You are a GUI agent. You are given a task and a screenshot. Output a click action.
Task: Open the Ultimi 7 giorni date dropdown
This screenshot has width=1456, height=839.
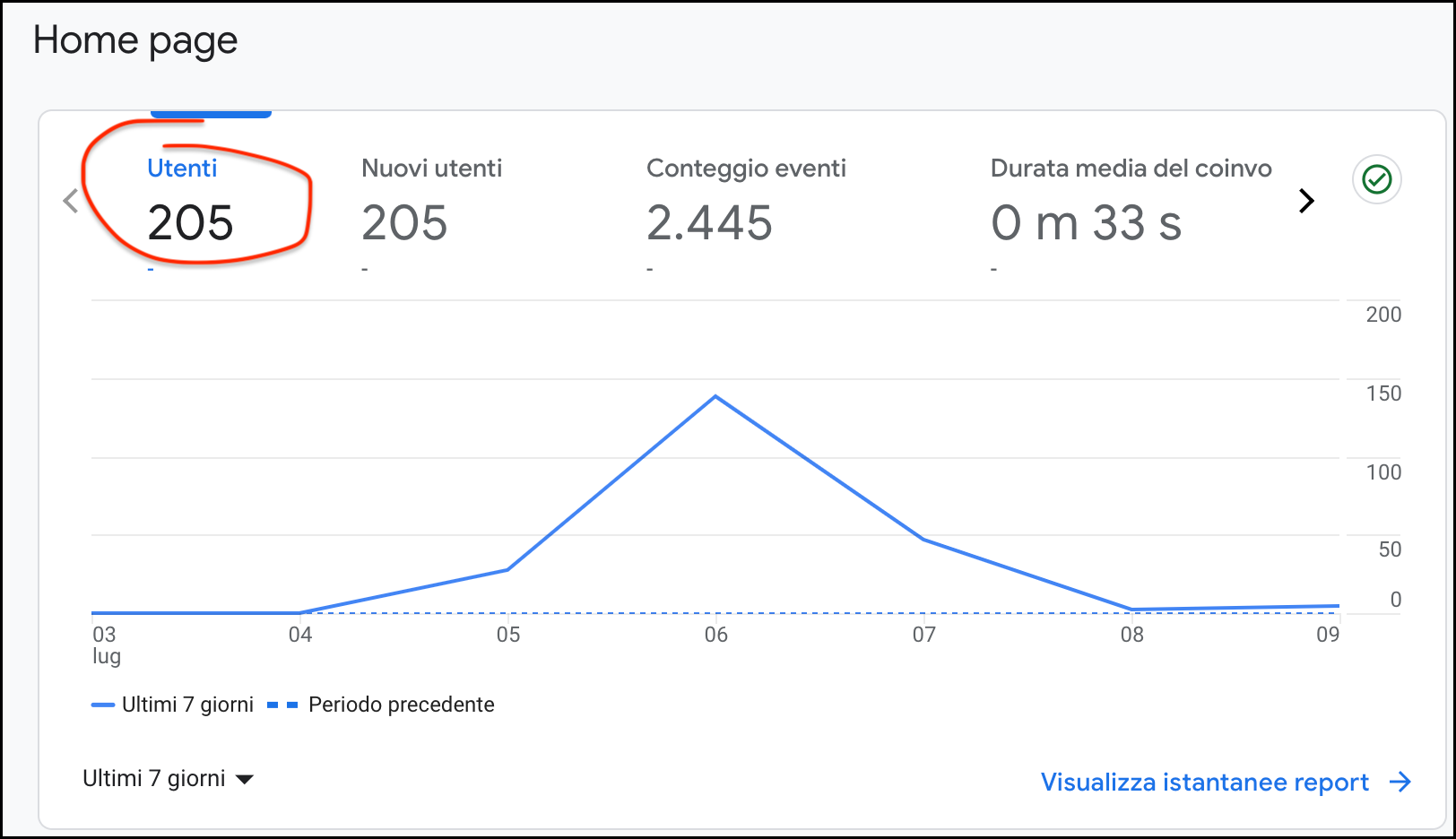click(x=169, y=778)
